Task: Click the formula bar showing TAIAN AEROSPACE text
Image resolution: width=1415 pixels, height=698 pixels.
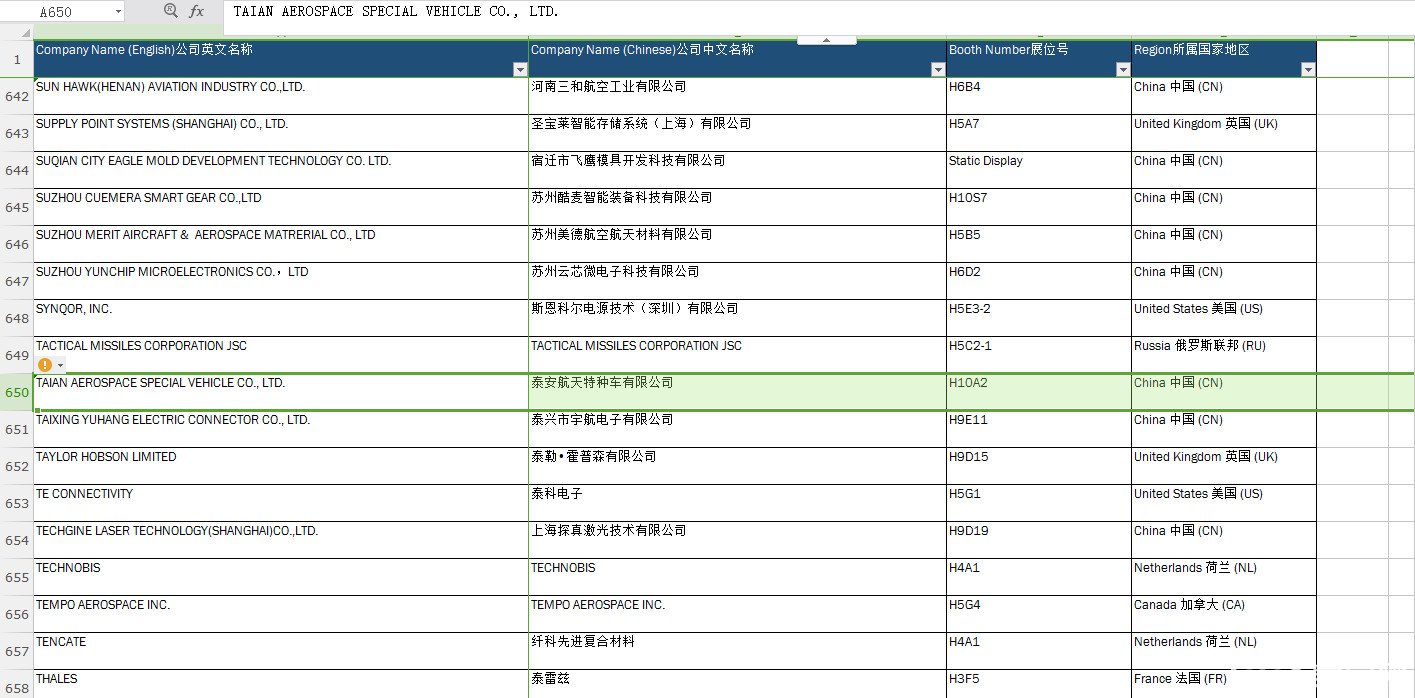Action: tap(820, 12)
